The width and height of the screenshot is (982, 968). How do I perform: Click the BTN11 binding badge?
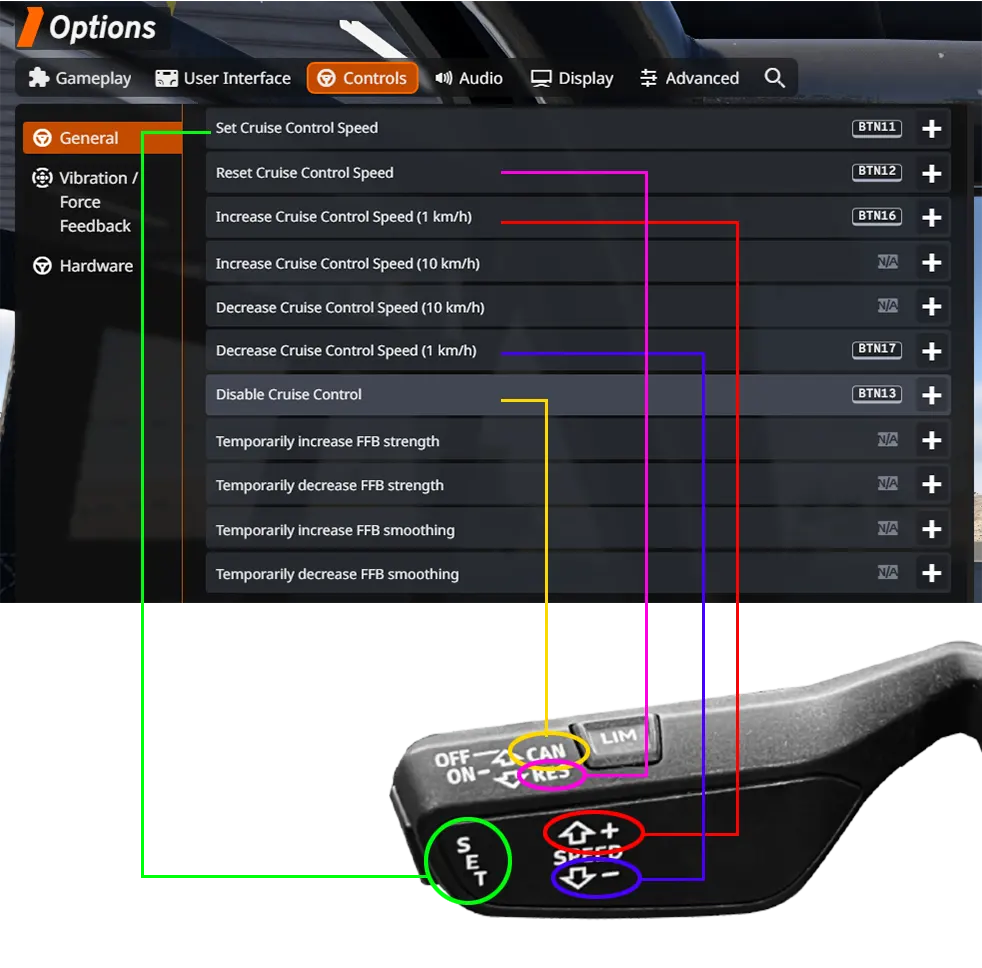pyautogui.click(x=877, y=127)
